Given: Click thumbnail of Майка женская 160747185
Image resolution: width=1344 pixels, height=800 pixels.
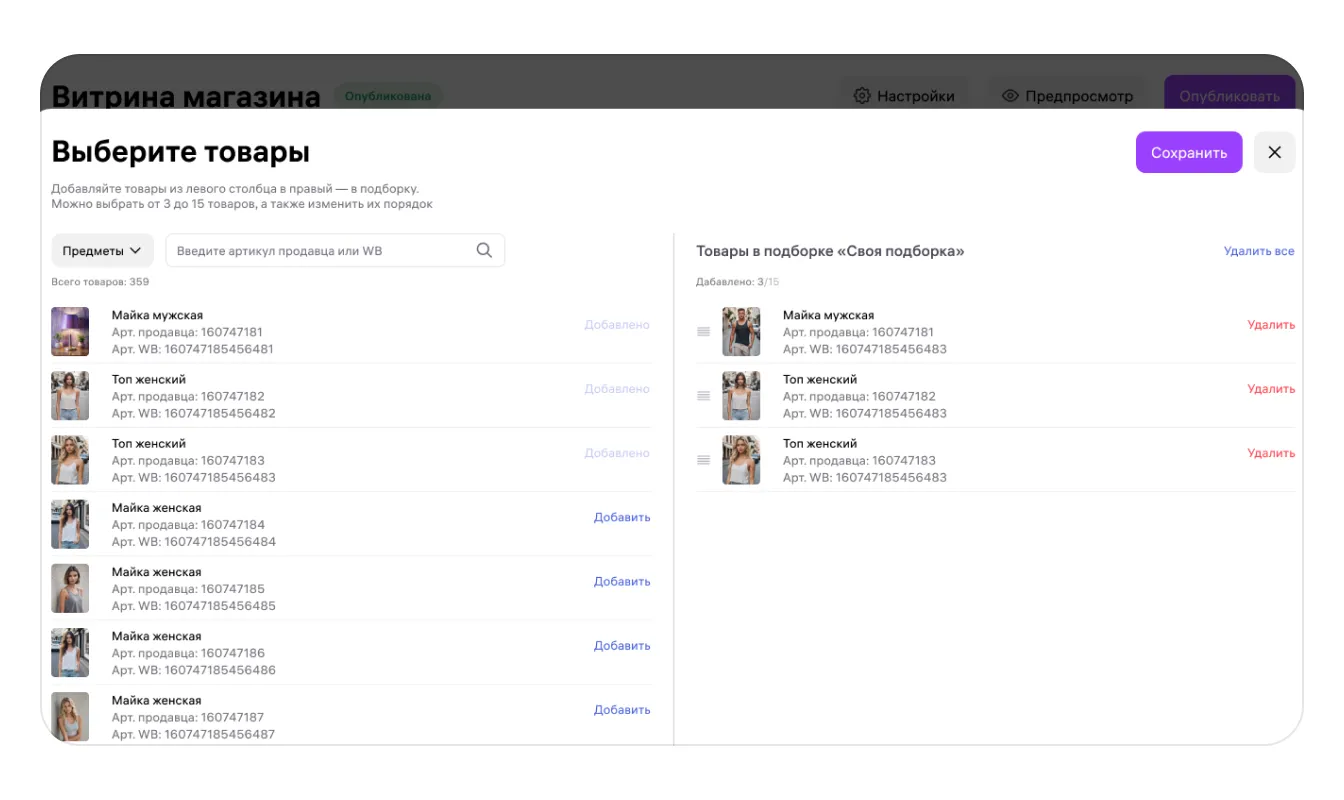Looking at the screenshot, I should pos(70,588).
